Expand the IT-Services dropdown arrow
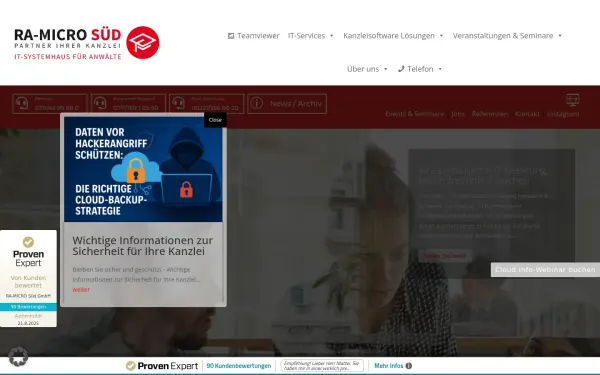The image size is (600, 375). tap(331, 36)
